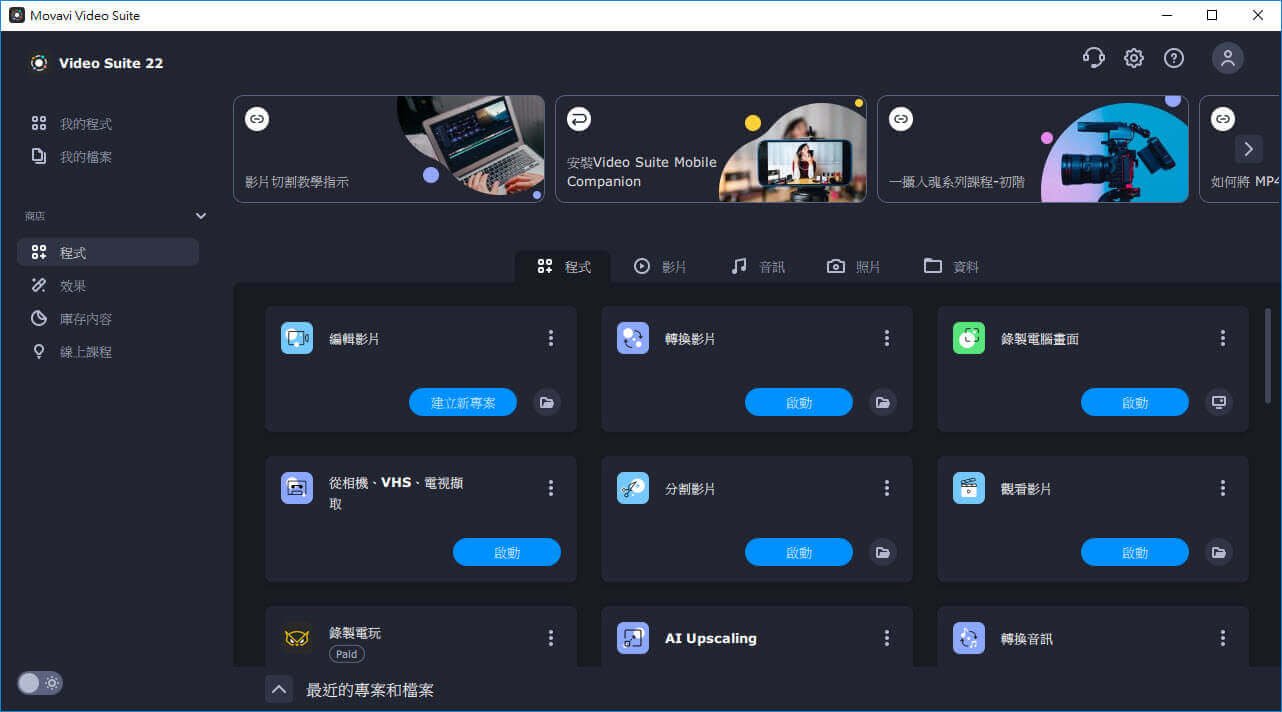Click the Video Suite 22 logo icon
The width and height of the screenshot is (1282, 712).
click(x=38, y=63)
